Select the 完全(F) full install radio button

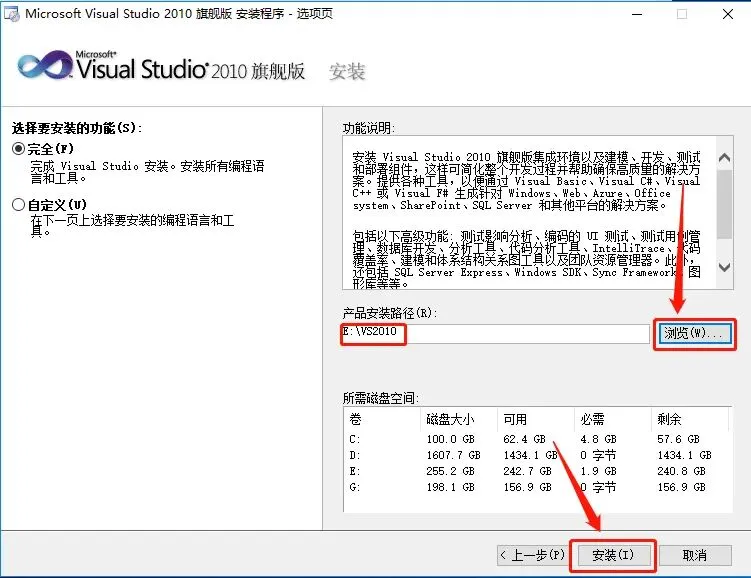pyautogui.click(x=19, y=149)
